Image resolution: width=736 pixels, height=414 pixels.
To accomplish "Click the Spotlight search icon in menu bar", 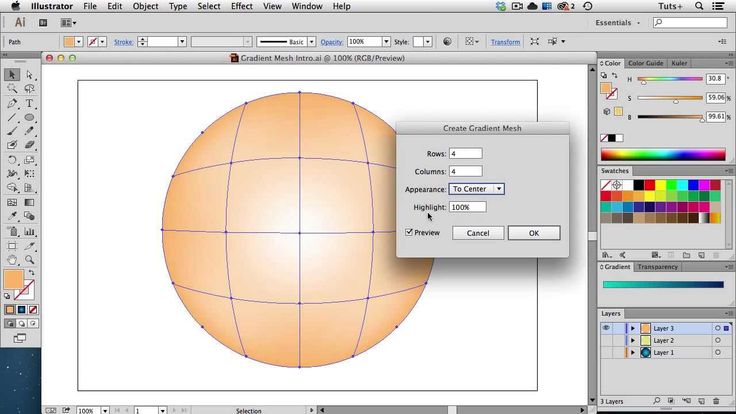I will pos(701,6).
